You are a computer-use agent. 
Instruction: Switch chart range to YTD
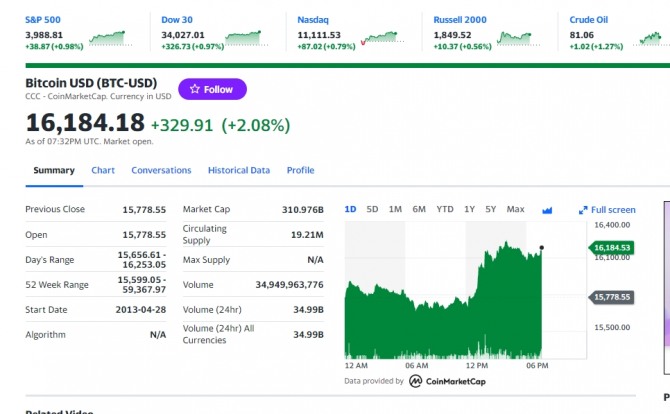tap(445, 209)
